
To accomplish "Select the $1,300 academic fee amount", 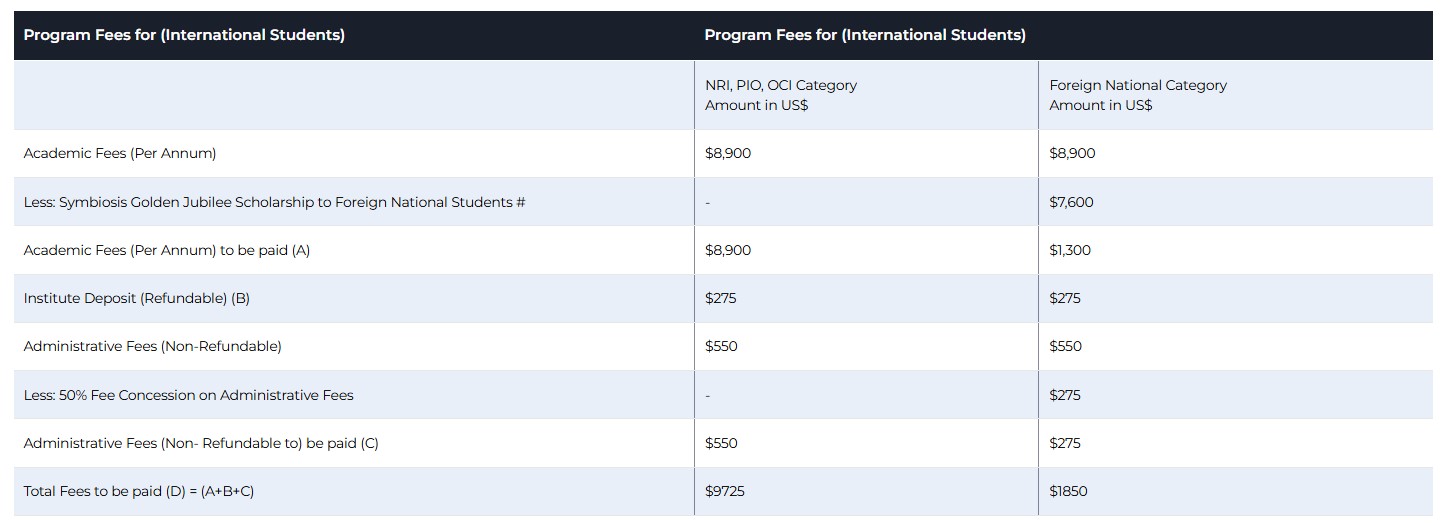I will point(1070,250).
